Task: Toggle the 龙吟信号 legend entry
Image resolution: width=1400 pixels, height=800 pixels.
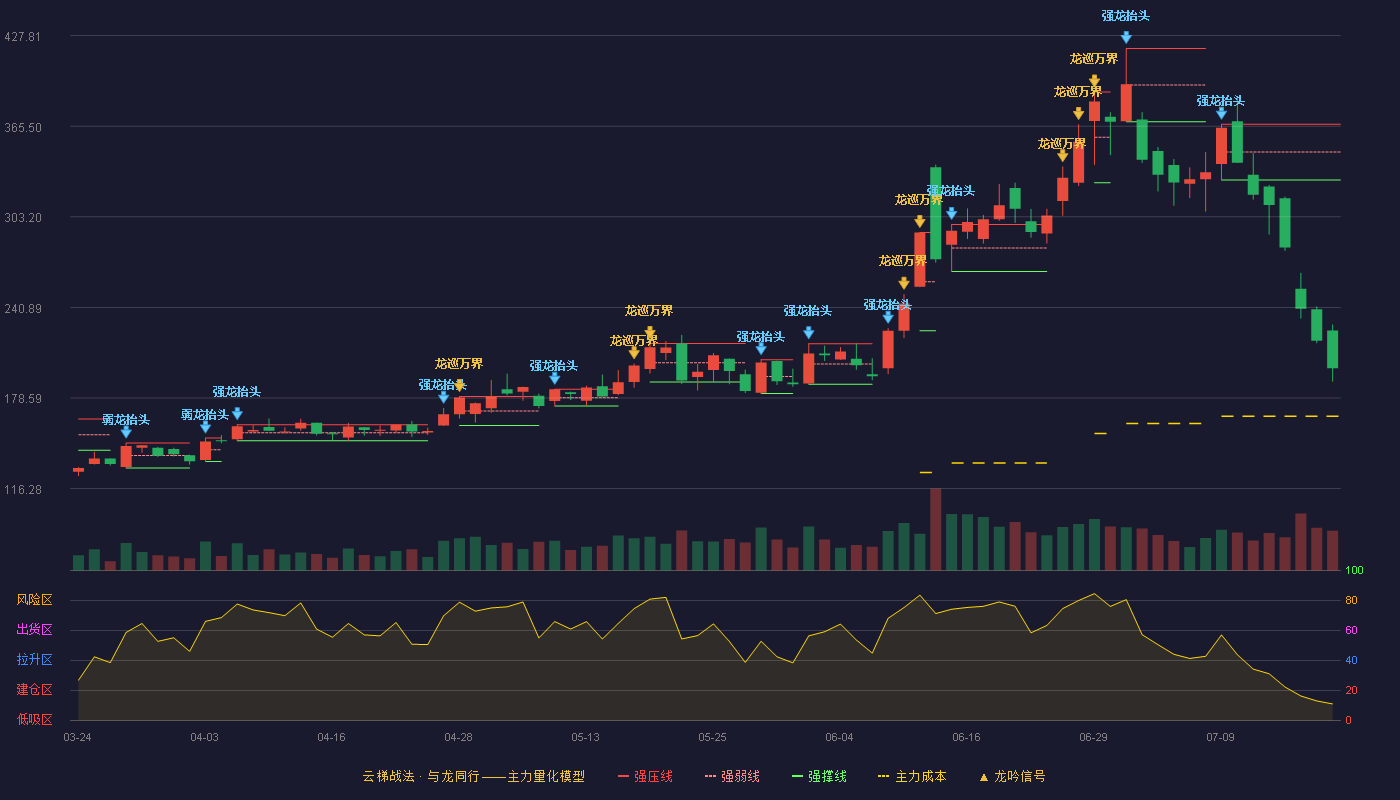Action: [x=1012, y=776]
